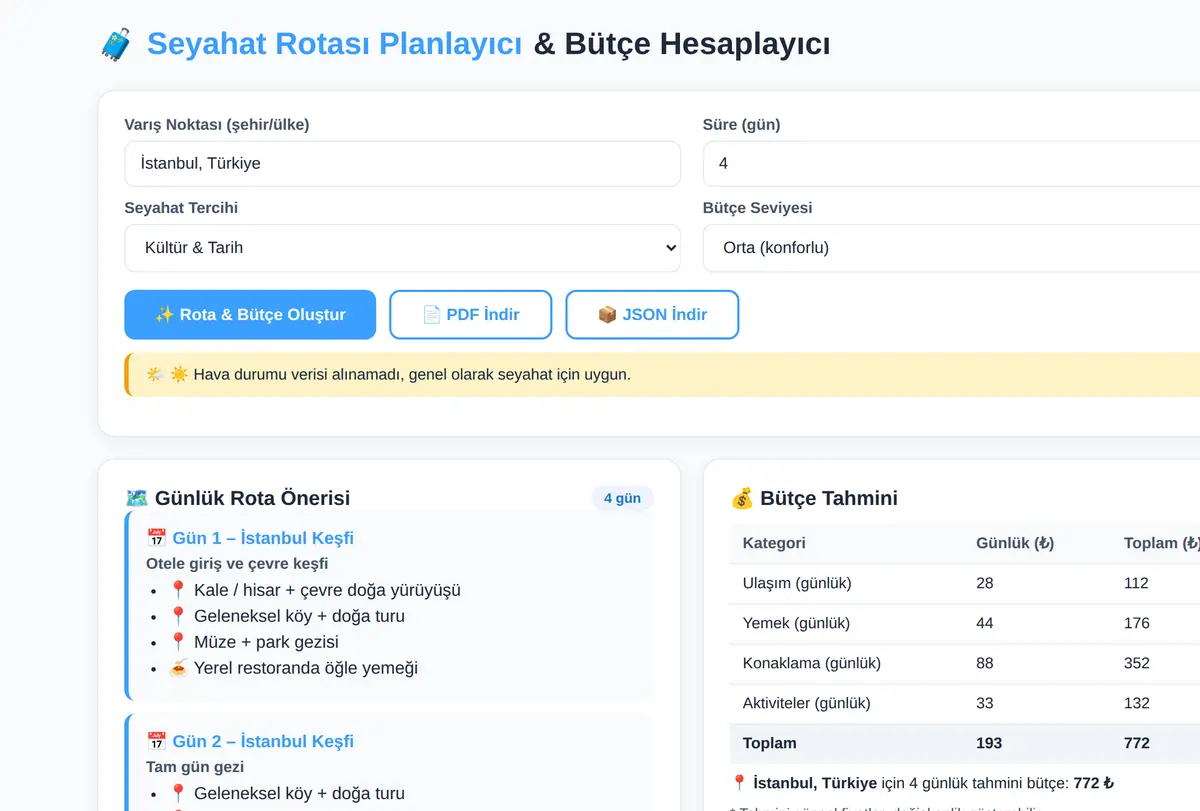This screenshot has height=811, width=1200.
Task: Click the 'Gün 2 – İstanbul Keşfi' heading
Action: click(x=263, y=741)
